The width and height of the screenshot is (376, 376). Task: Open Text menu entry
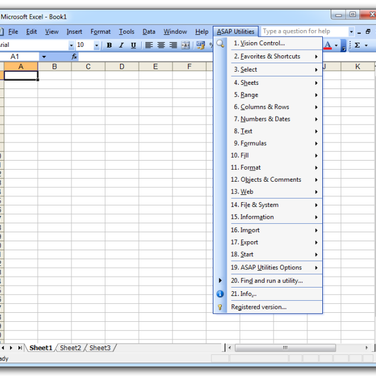click(274, 131)
